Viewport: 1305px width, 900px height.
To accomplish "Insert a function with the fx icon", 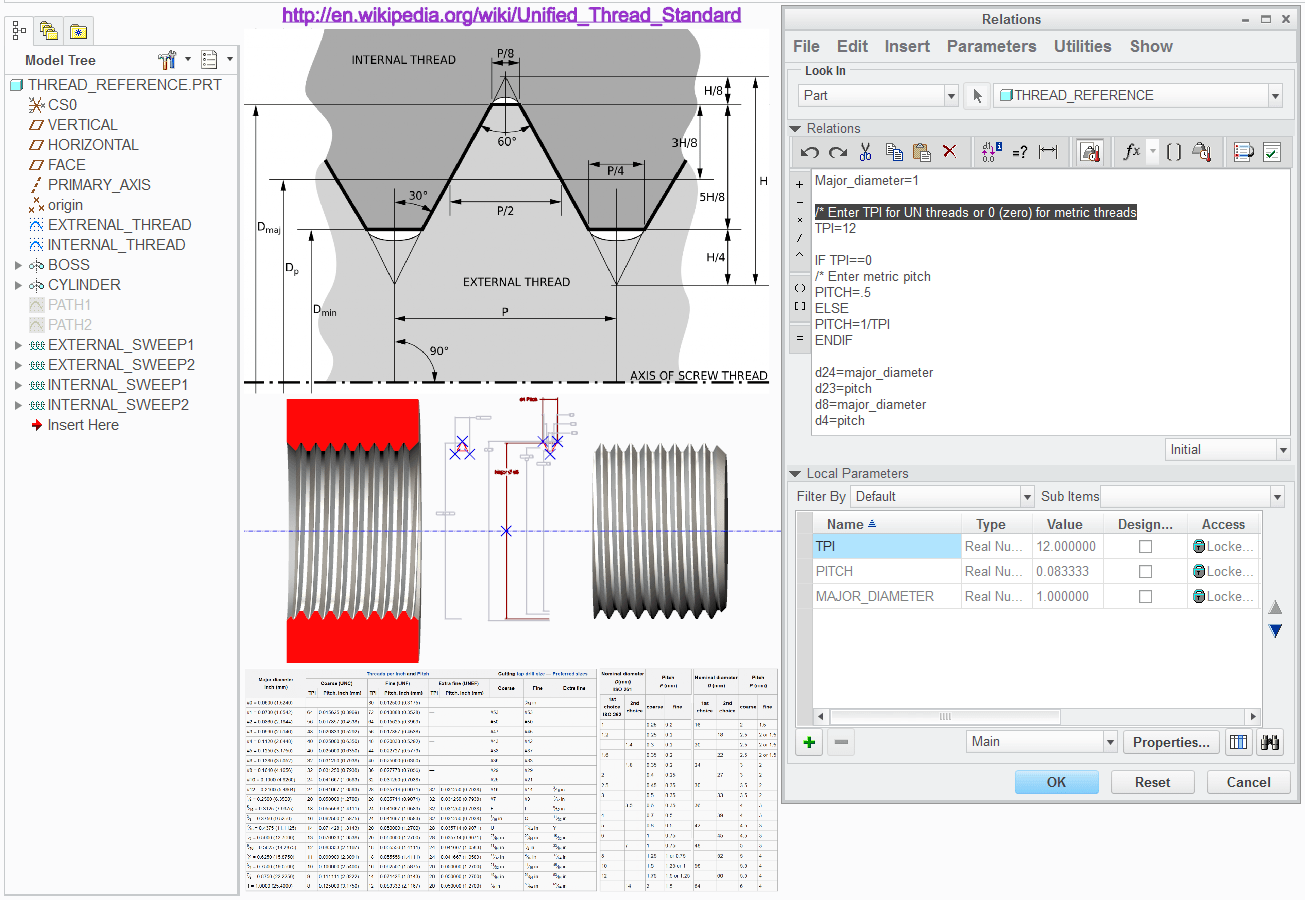I will (x=1132, y=152).
